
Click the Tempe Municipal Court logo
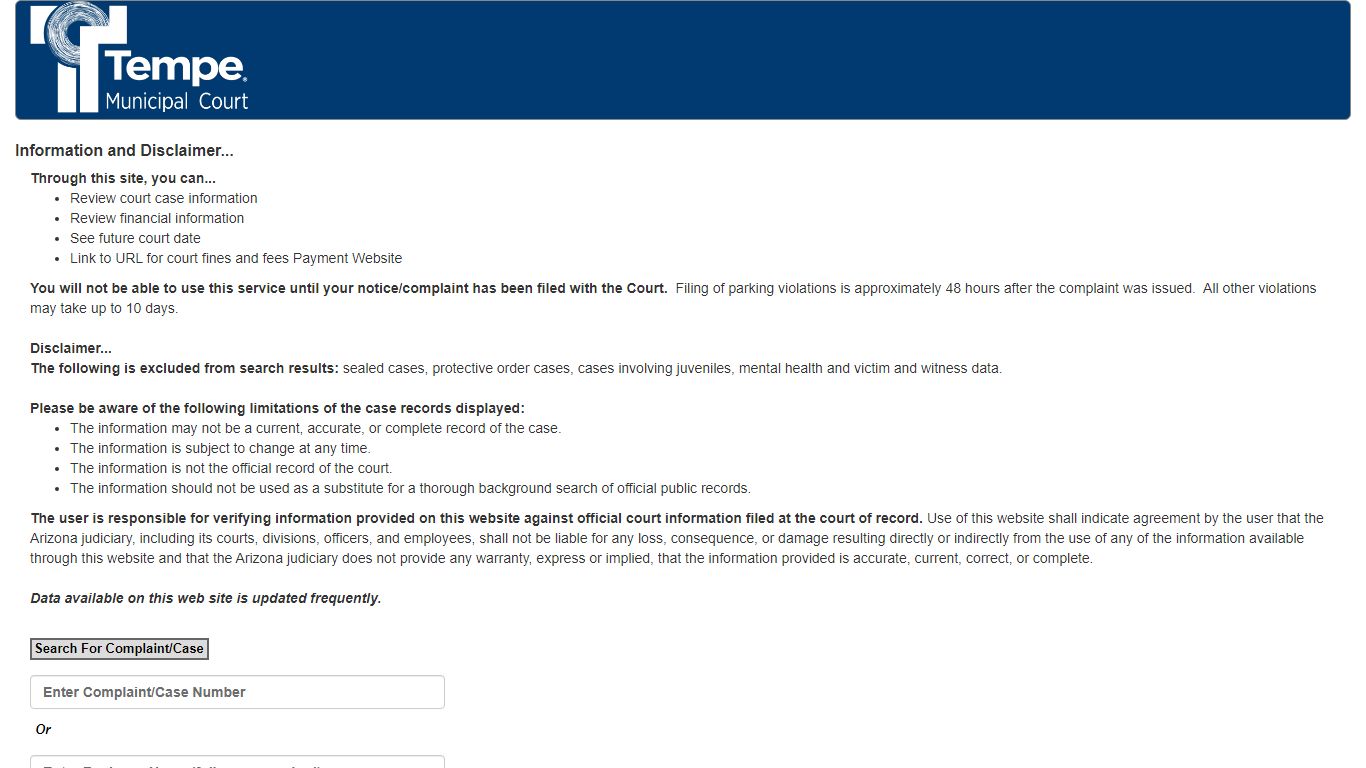click(139, 59)
